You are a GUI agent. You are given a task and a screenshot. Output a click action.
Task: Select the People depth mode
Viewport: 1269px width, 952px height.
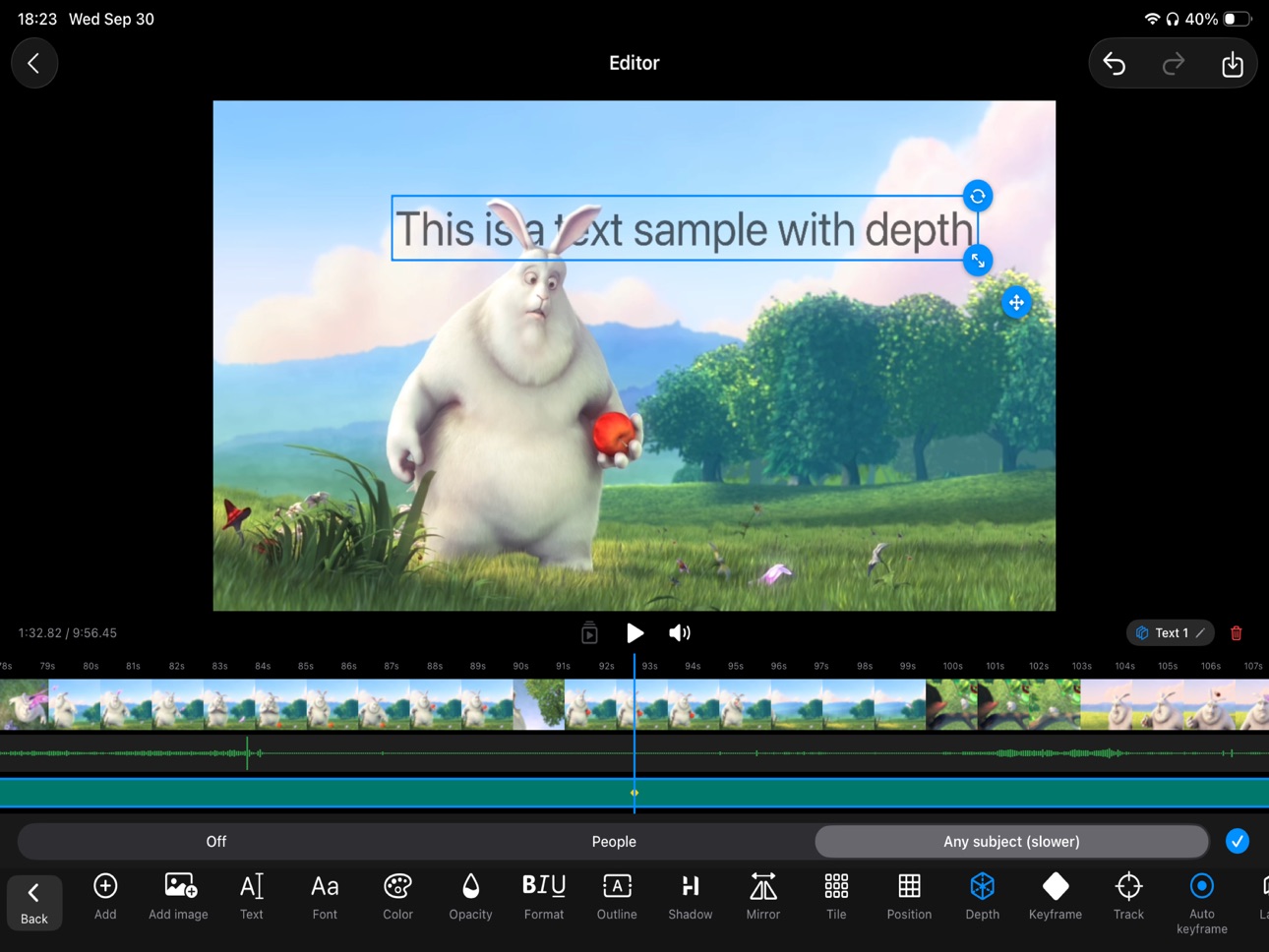click(x=614, y=842)
